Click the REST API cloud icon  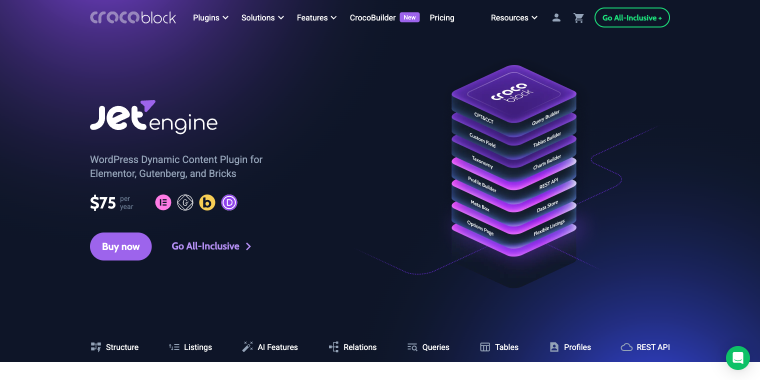click(x=627, y=347)
